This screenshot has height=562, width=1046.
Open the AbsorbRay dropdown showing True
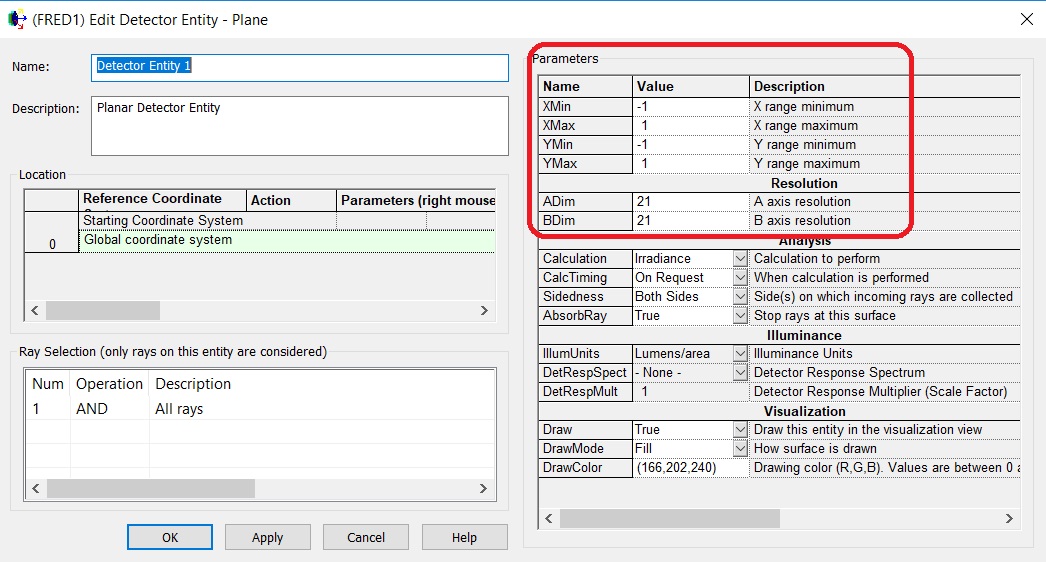click(x=740, y=315)
